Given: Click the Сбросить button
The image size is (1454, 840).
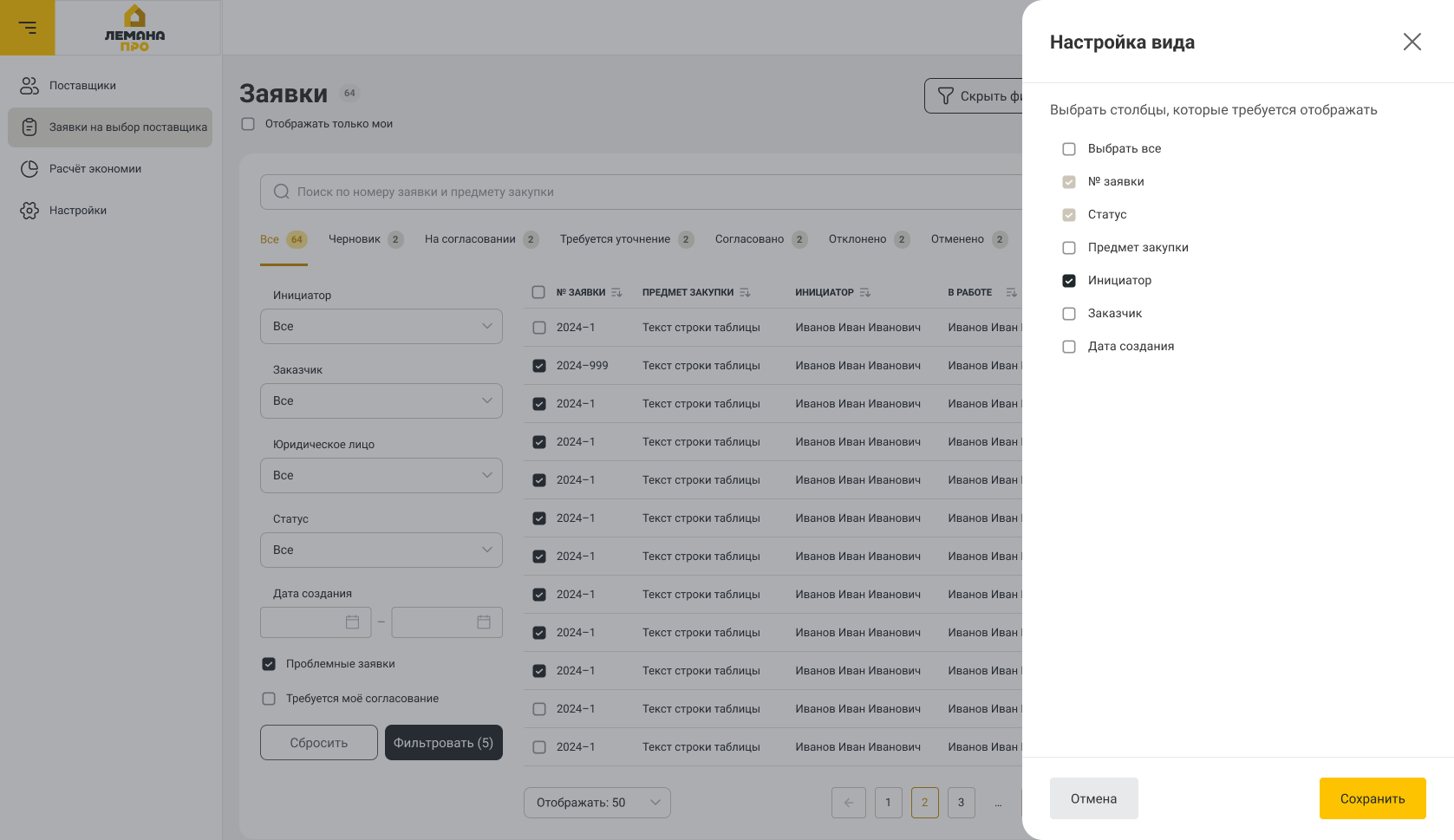Looking at the screenshot, I should (319, 743).
